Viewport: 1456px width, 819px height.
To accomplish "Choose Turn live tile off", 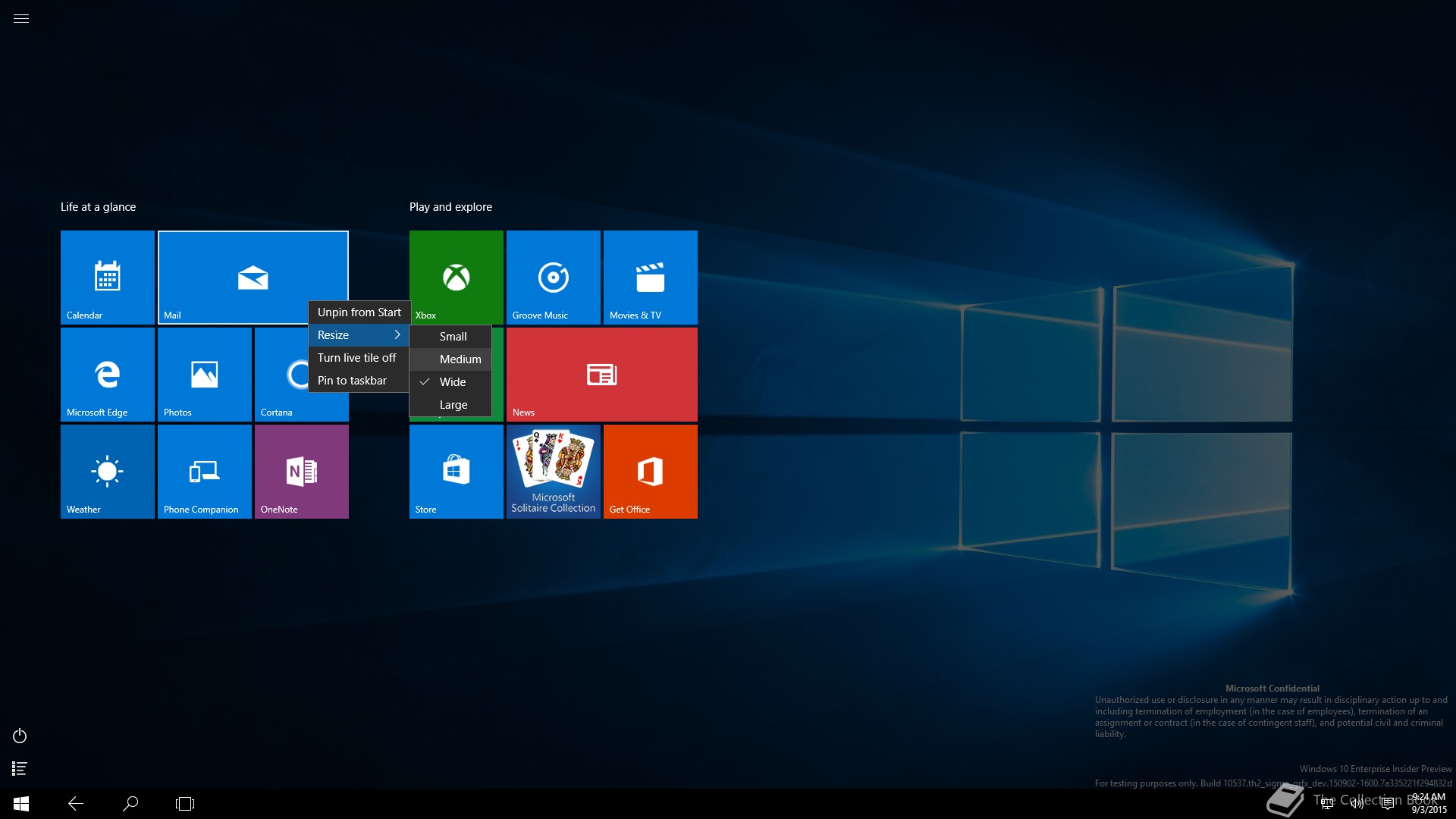I will point(359,358).
